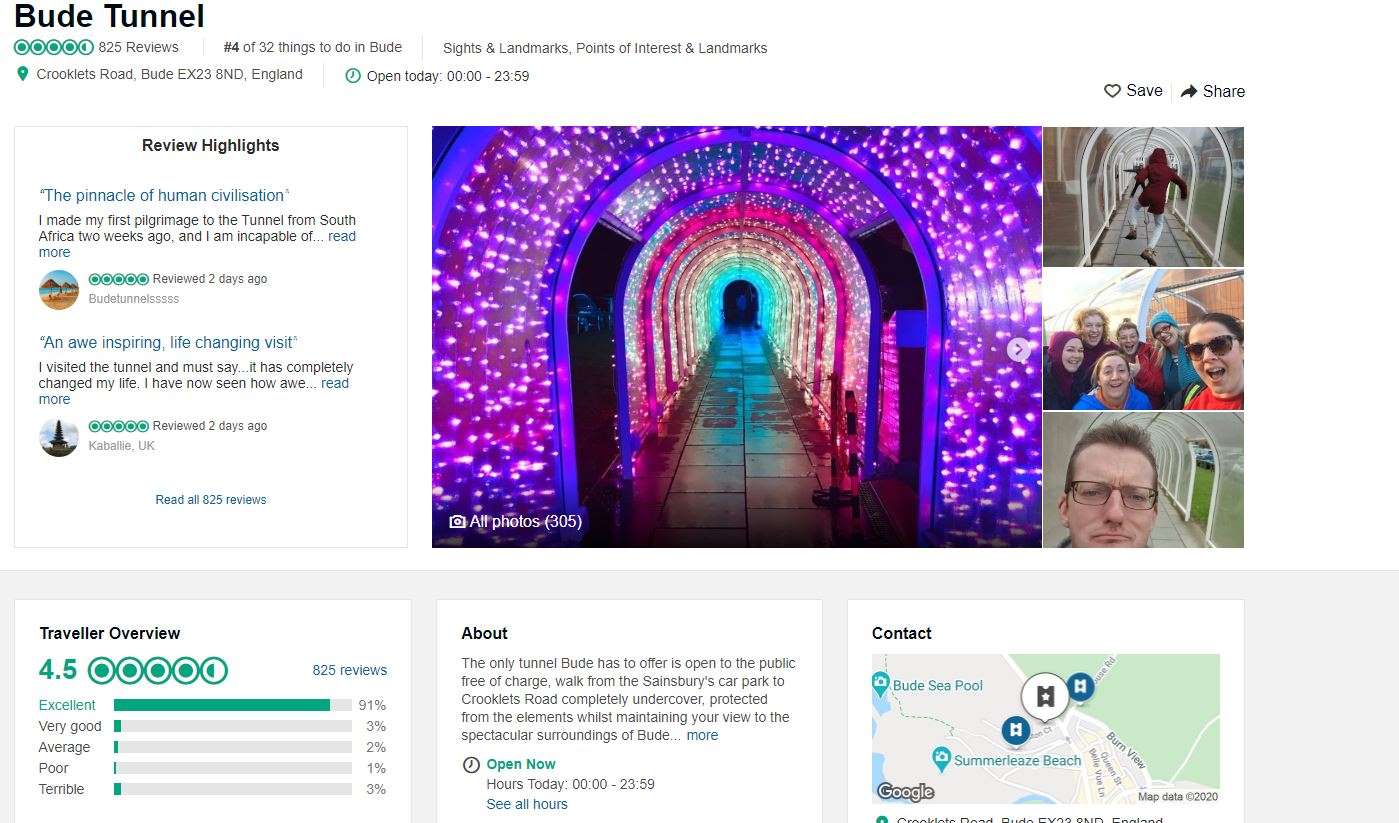This screenshot has height=823, width=1399.
Task: Click Kaballie reviewer avatar
Action: click(59, 437)
